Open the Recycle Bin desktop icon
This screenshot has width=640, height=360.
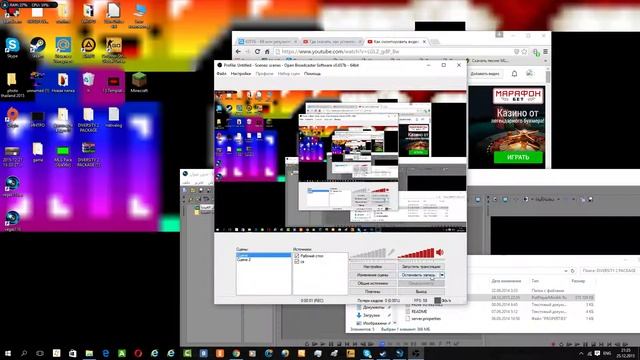click(88, 82)
